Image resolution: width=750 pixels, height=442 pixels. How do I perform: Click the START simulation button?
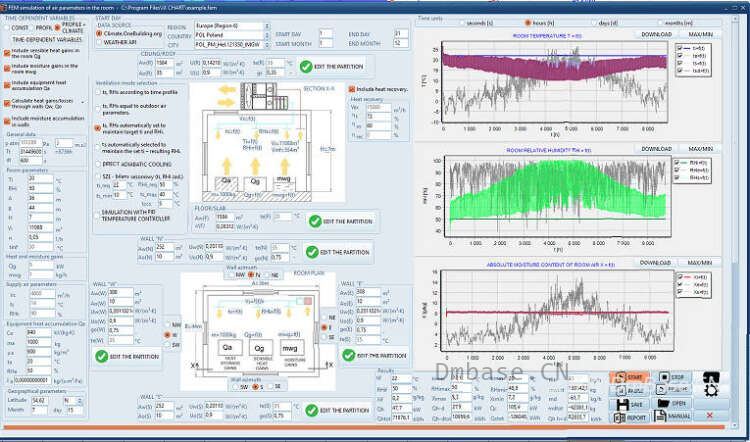point(629,377)
